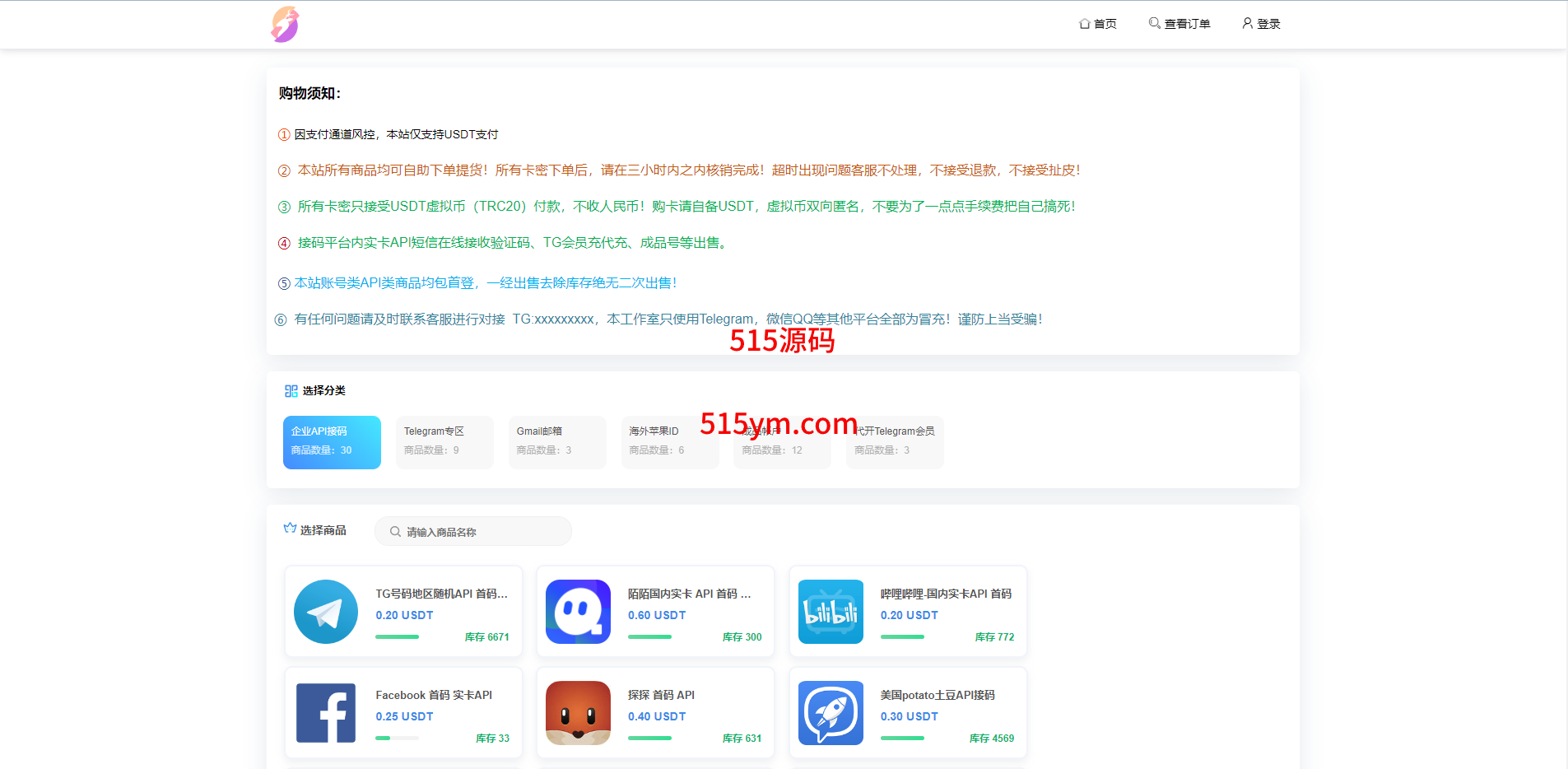Image resolution: width=1568 pixels, height=769 pixels.
Task: Open 查看订单 in the top navigation
Action: coord(1179,24)
